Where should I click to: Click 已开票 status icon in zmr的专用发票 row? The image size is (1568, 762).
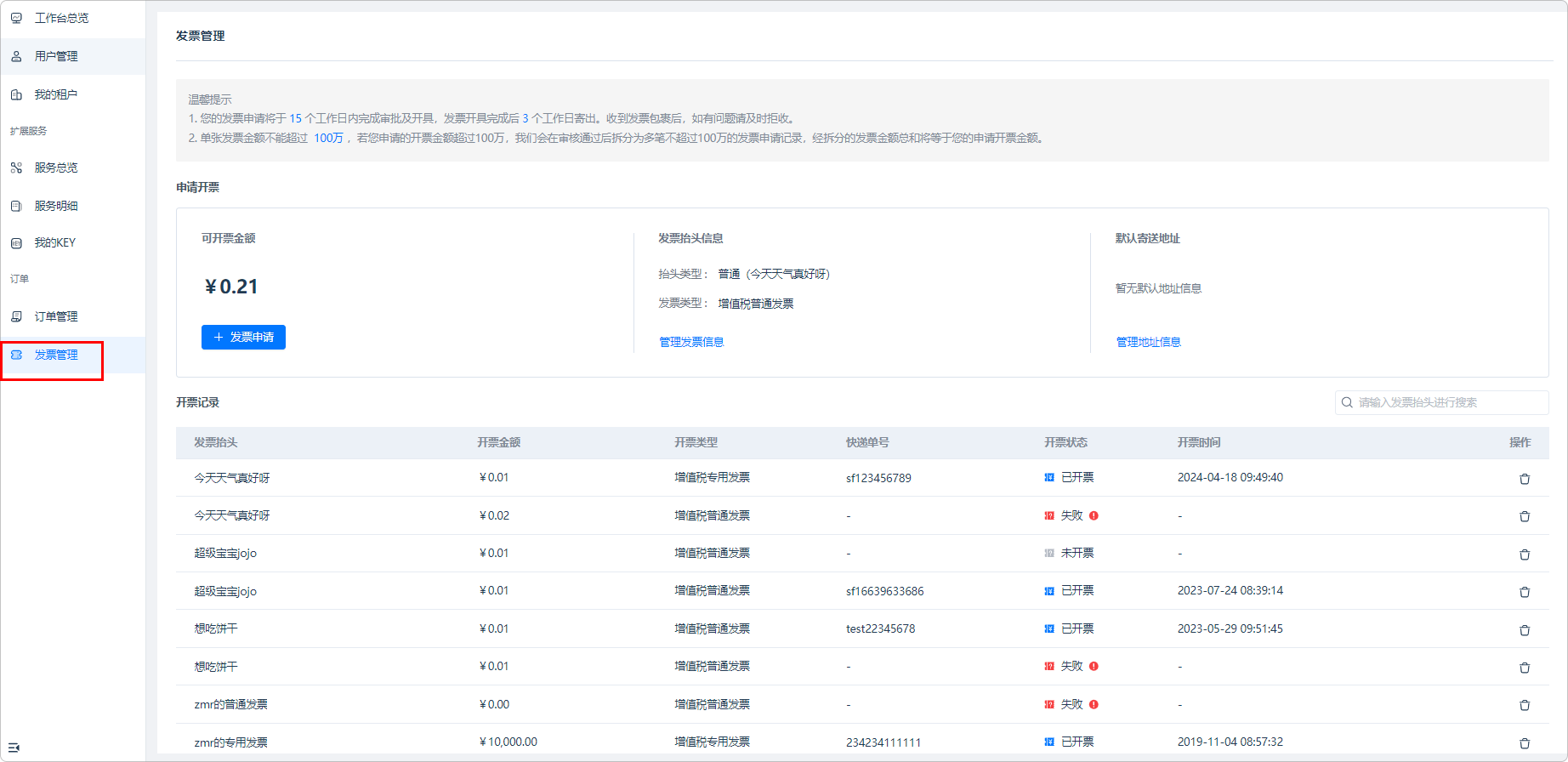(1049, 742)
